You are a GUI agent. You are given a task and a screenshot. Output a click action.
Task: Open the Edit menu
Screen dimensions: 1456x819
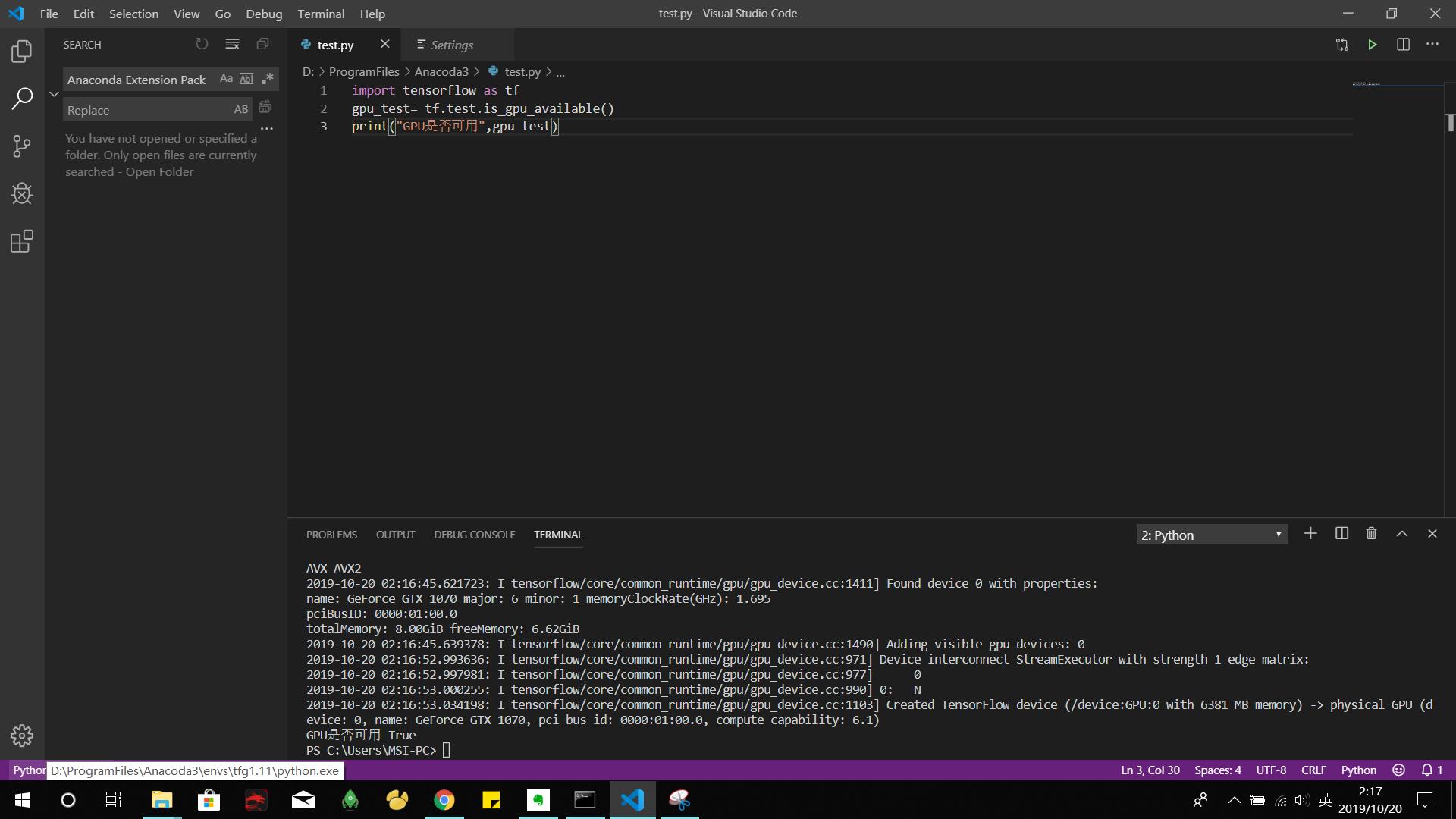tap(83, 14)
